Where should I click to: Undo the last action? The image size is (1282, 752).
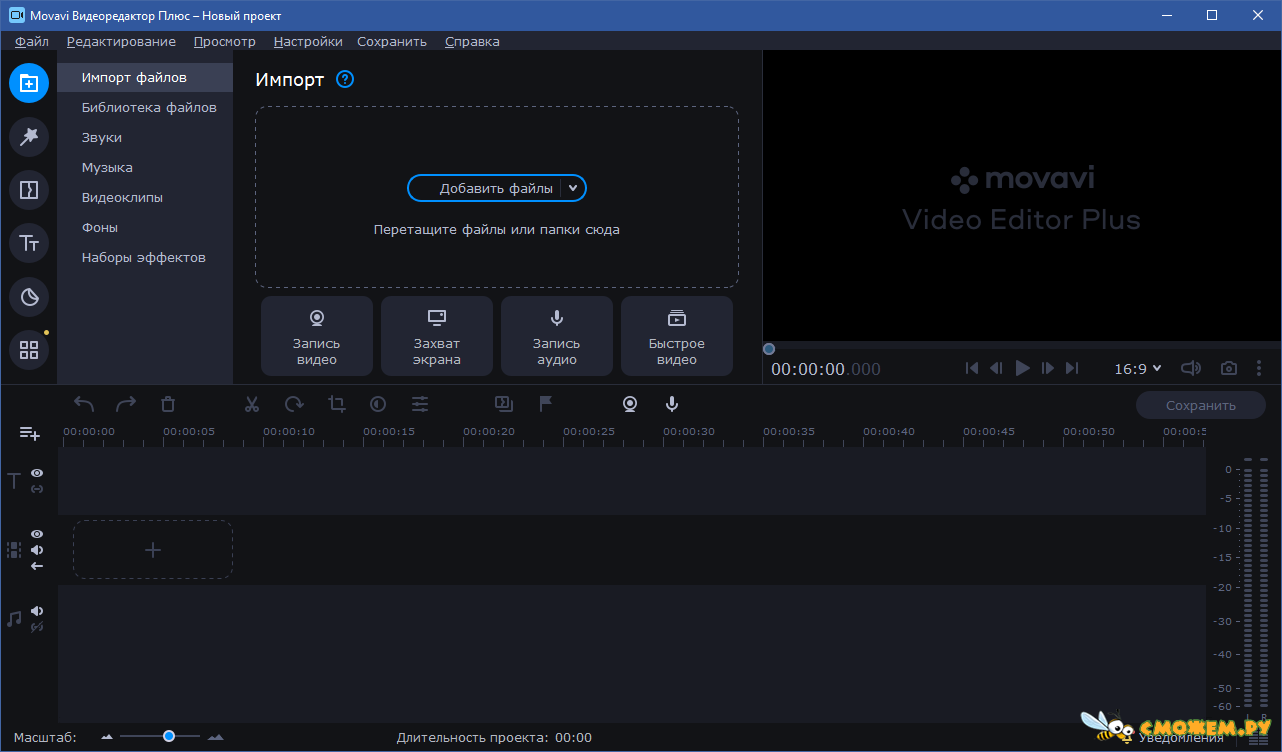coord(84,404)
